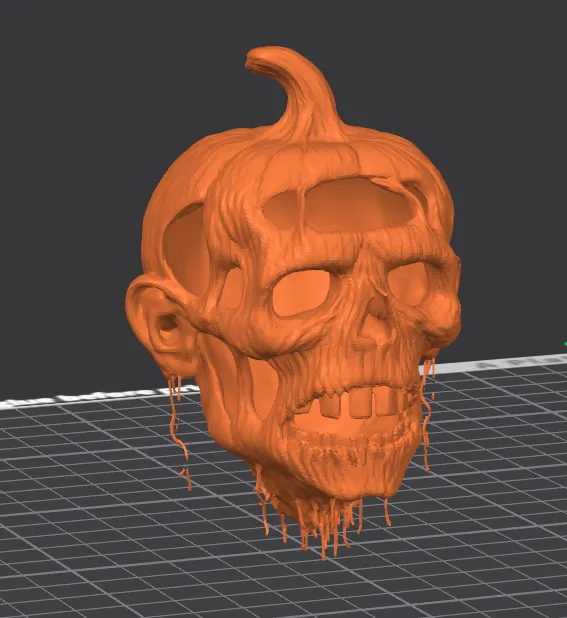
Task: Click the side opening above the ear
Action: [185, 242]
